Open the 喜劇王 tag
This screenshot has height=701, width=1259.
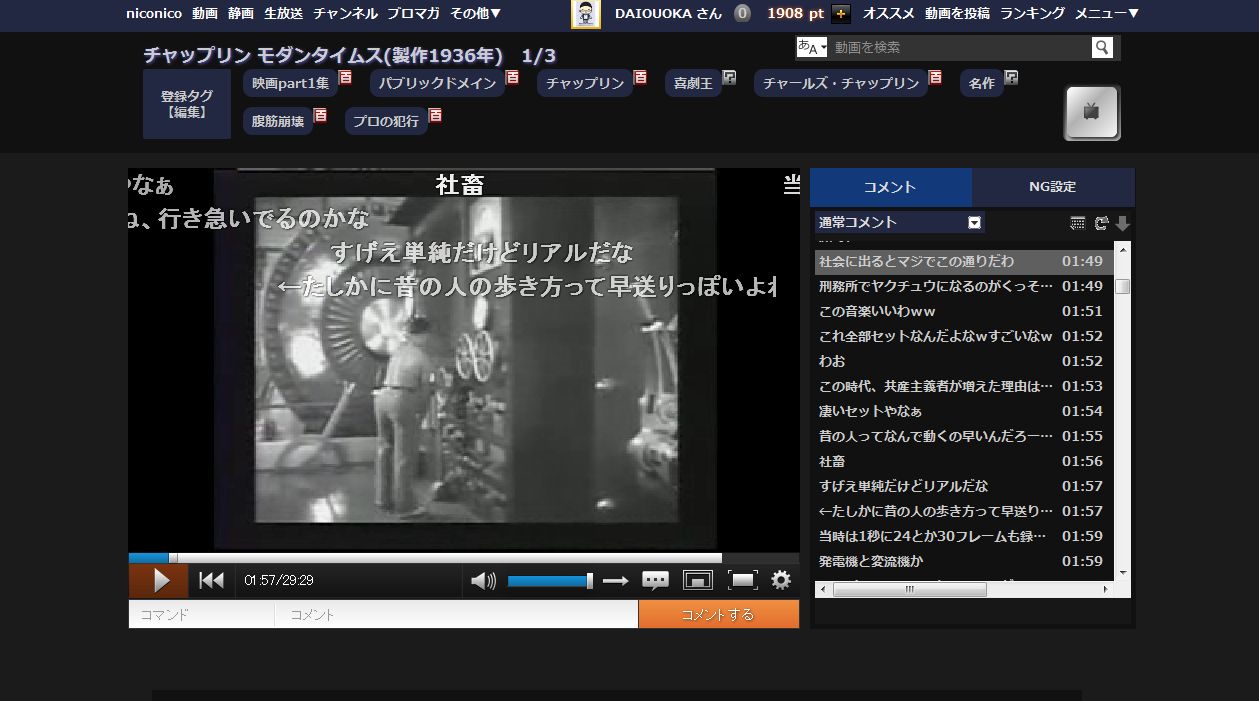(x=693, y=83)
